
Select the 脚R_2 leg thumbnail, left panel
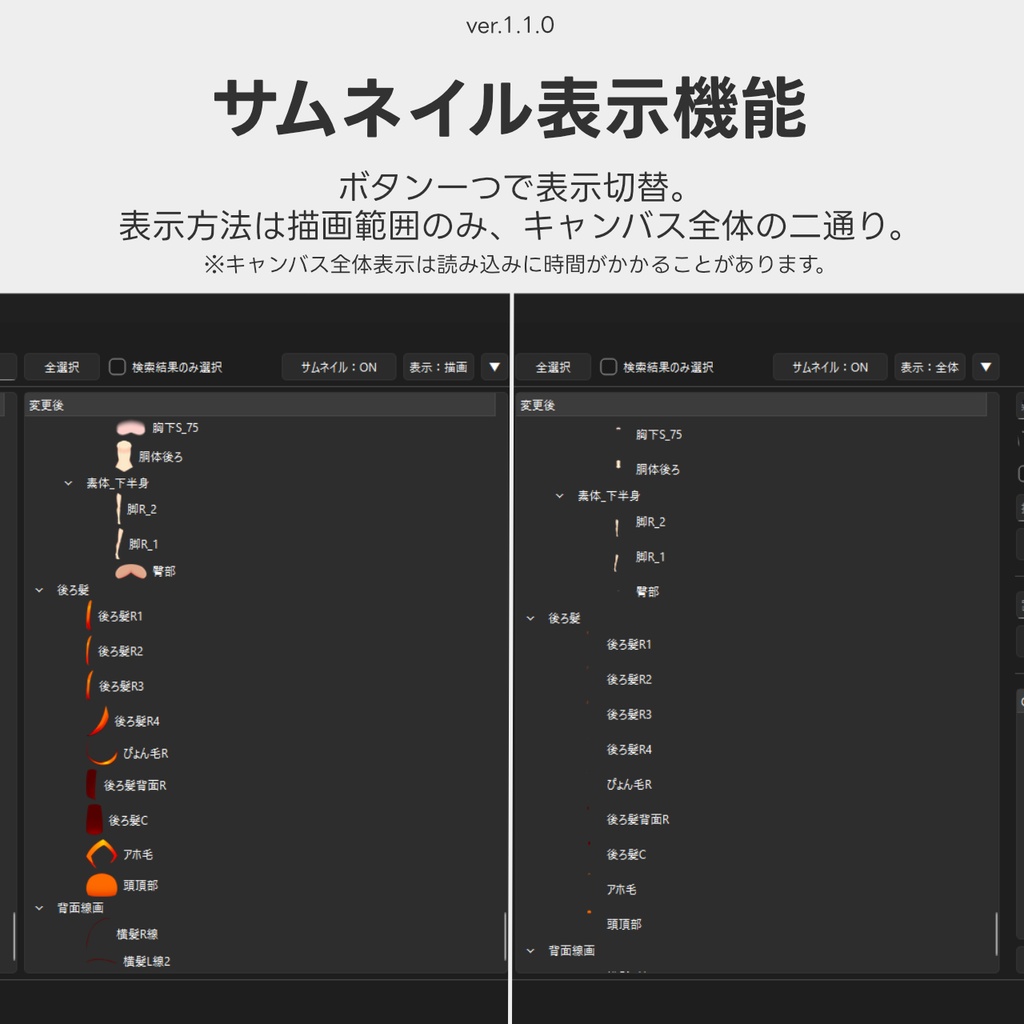pyautogui.click(x=118, y=509)
